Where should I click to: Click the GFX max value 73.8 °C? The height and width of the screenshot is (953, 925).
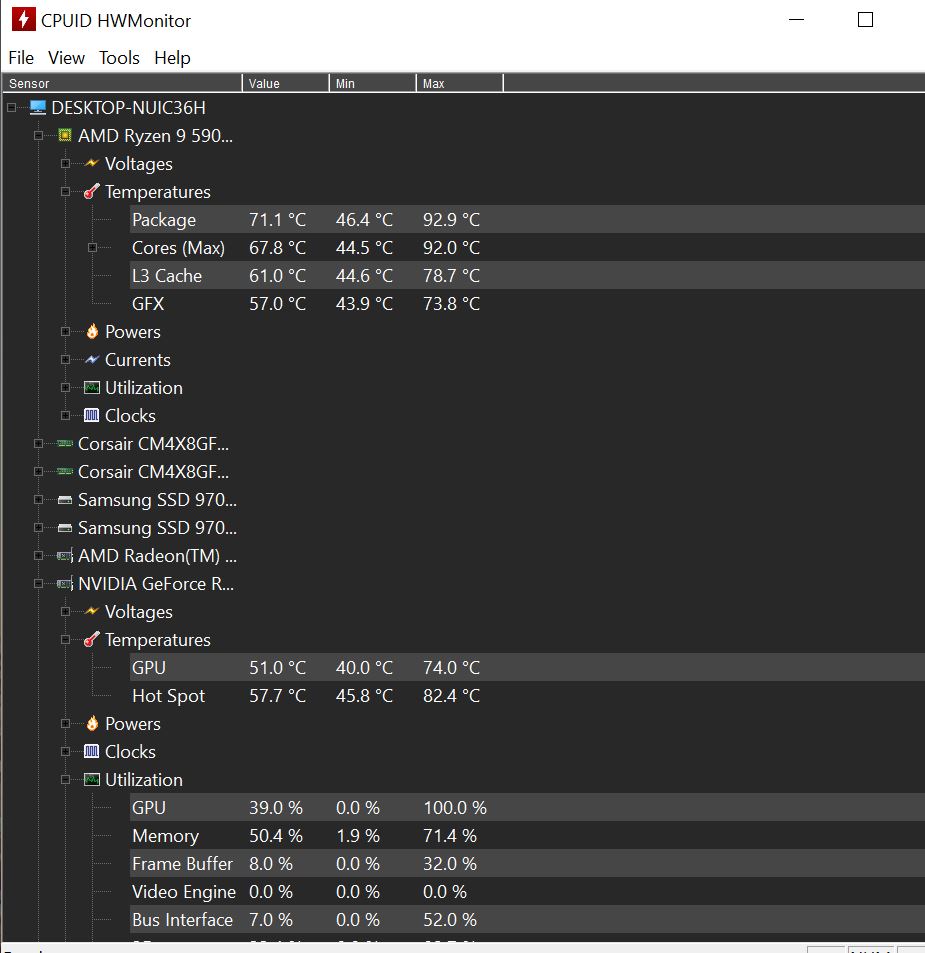(452, 303)
